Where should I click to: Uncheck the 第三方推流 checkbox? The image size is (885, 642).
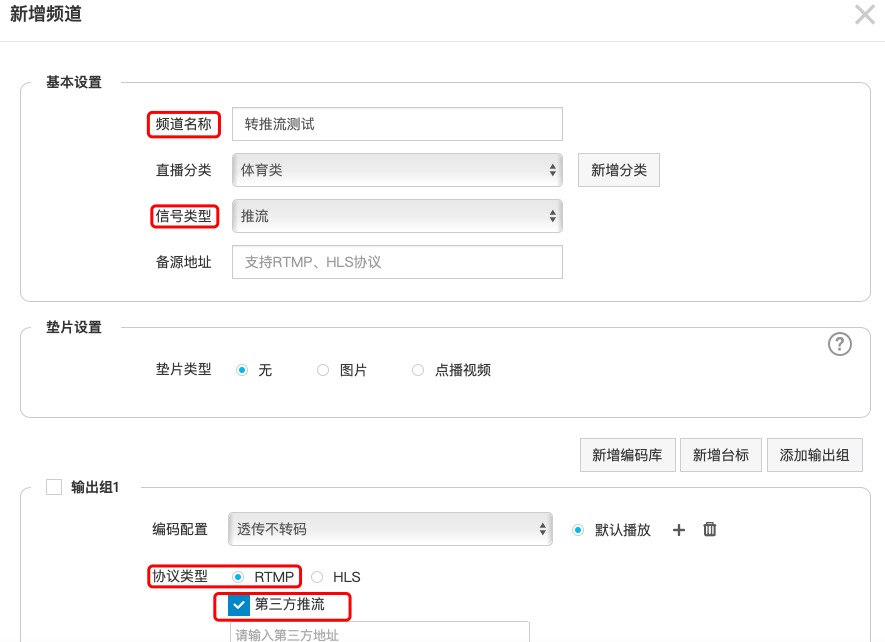238,605
